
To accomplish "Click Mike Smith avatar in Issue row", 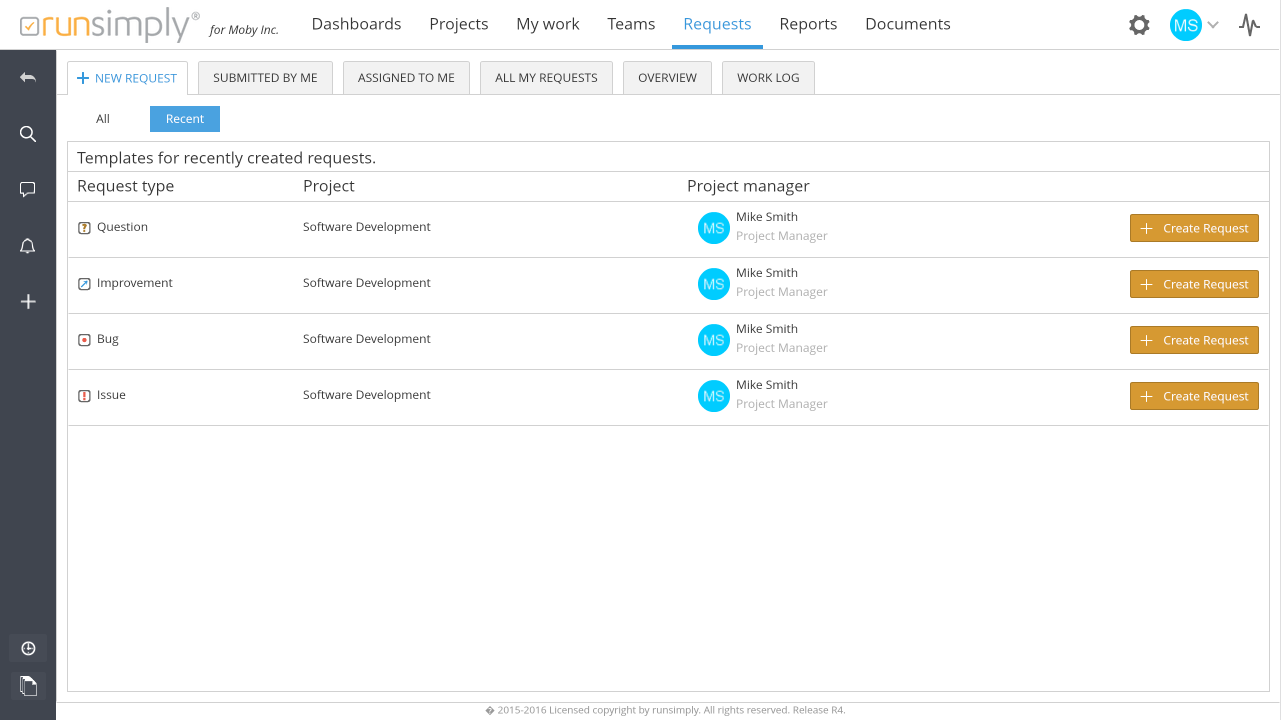I will (x=713, y=396).
